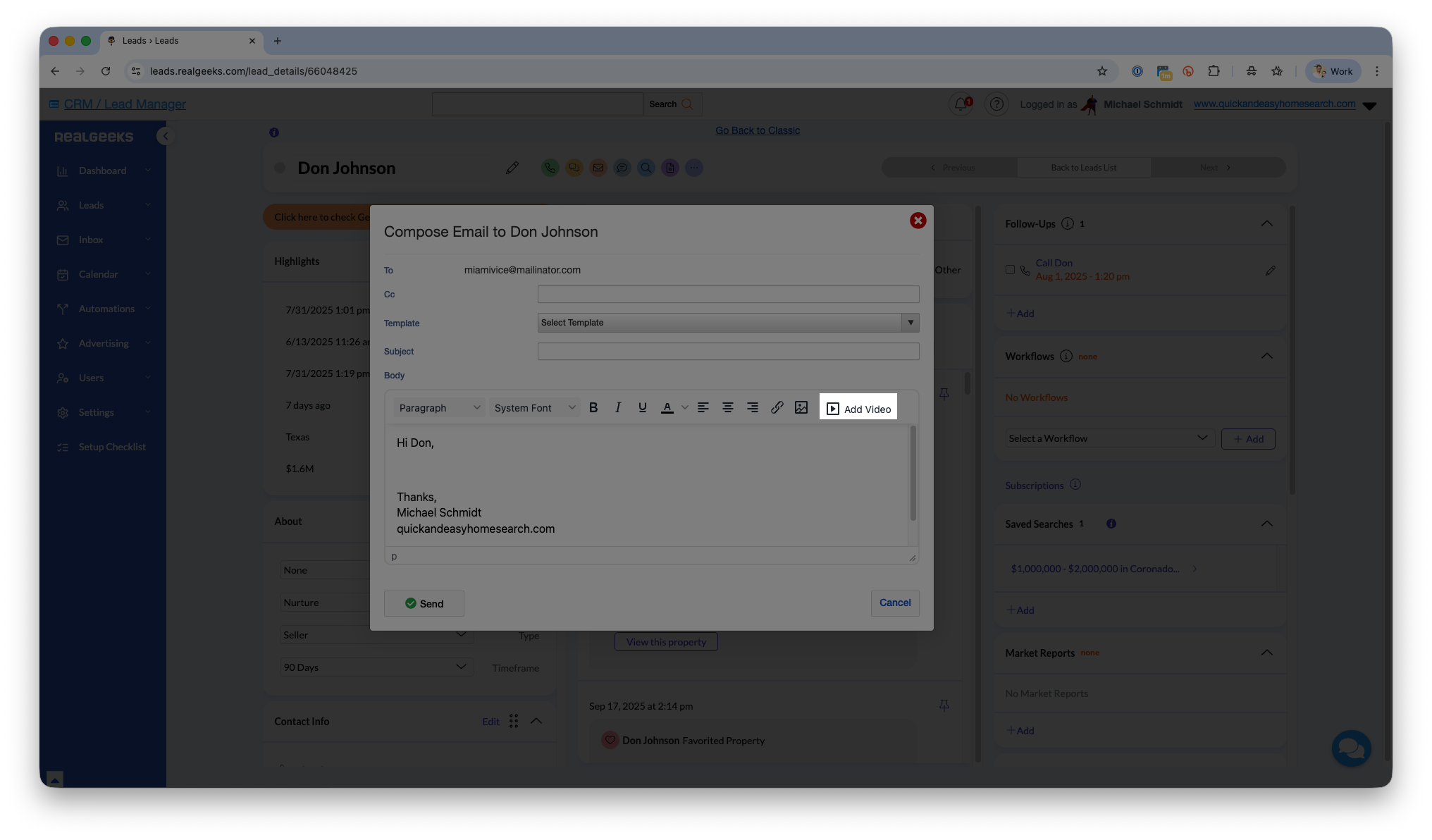The height and width of the screenshot is (840, 1432).
Task: Click into the Subject field
Action: (x=728, y=351)
